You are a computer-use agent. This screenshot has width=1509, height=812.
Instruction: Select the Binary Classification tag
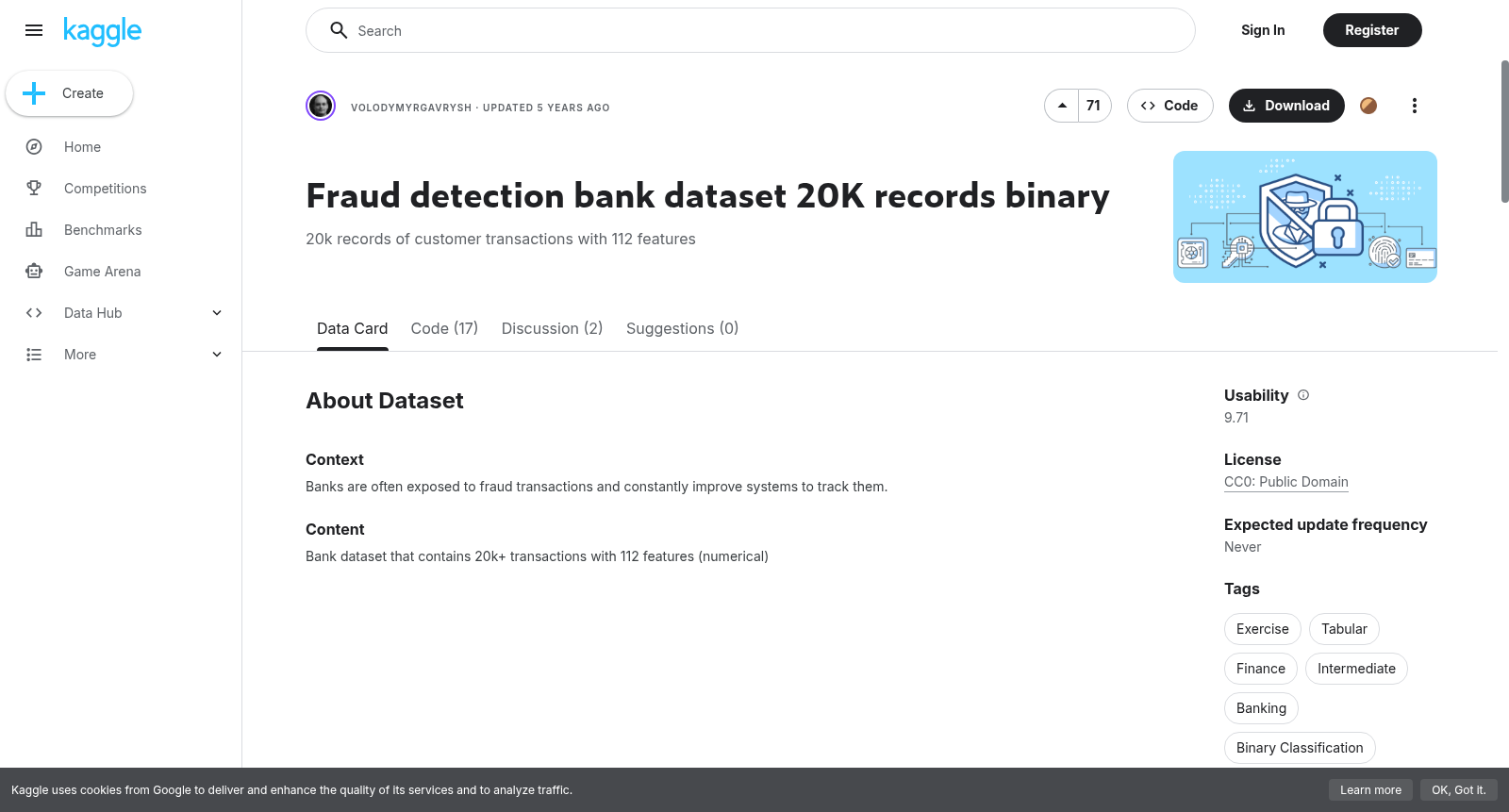pos(1300,748)
